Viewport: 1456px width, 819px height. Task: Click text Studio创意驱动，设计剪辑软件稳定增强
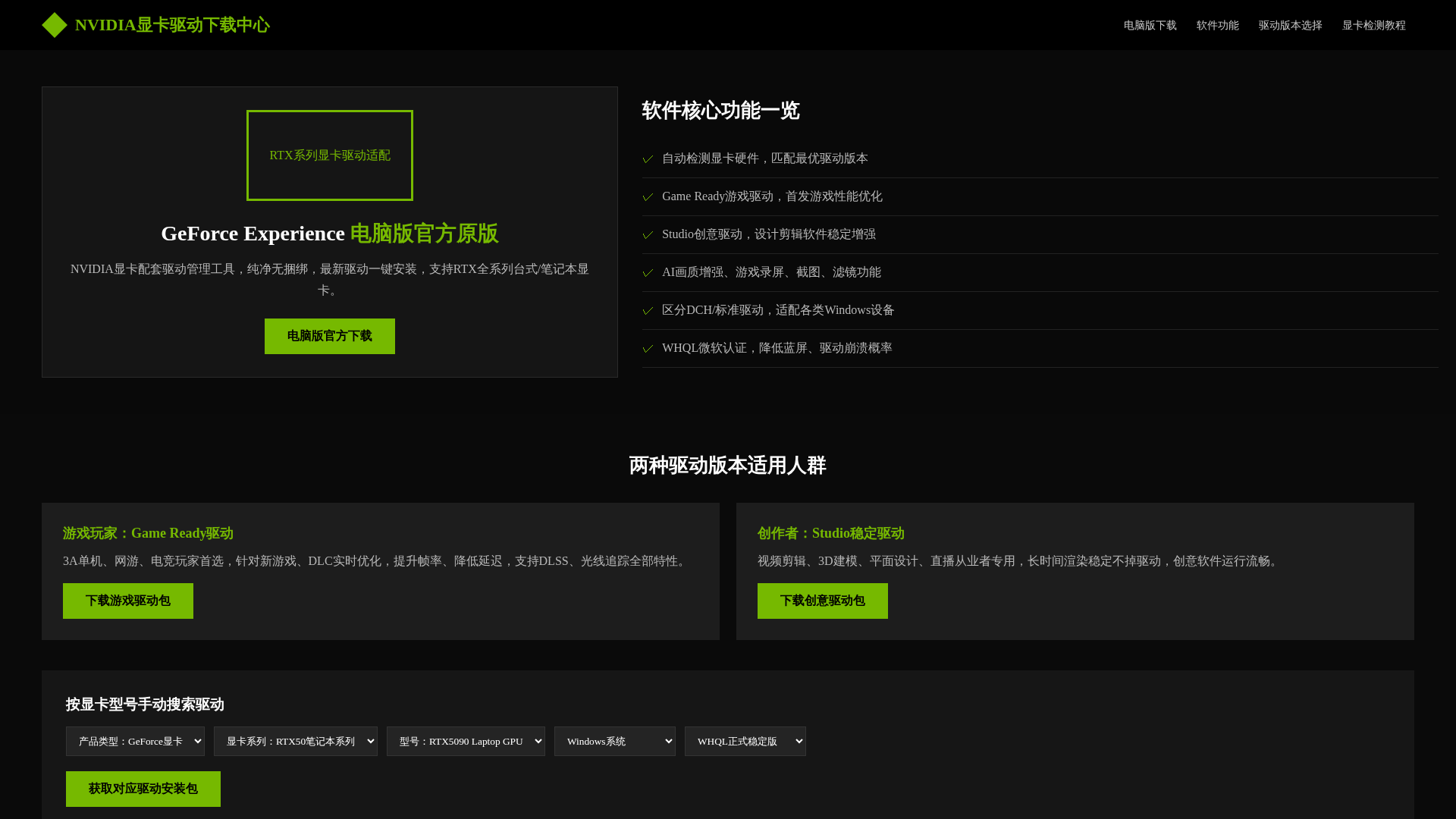[769, 234]
